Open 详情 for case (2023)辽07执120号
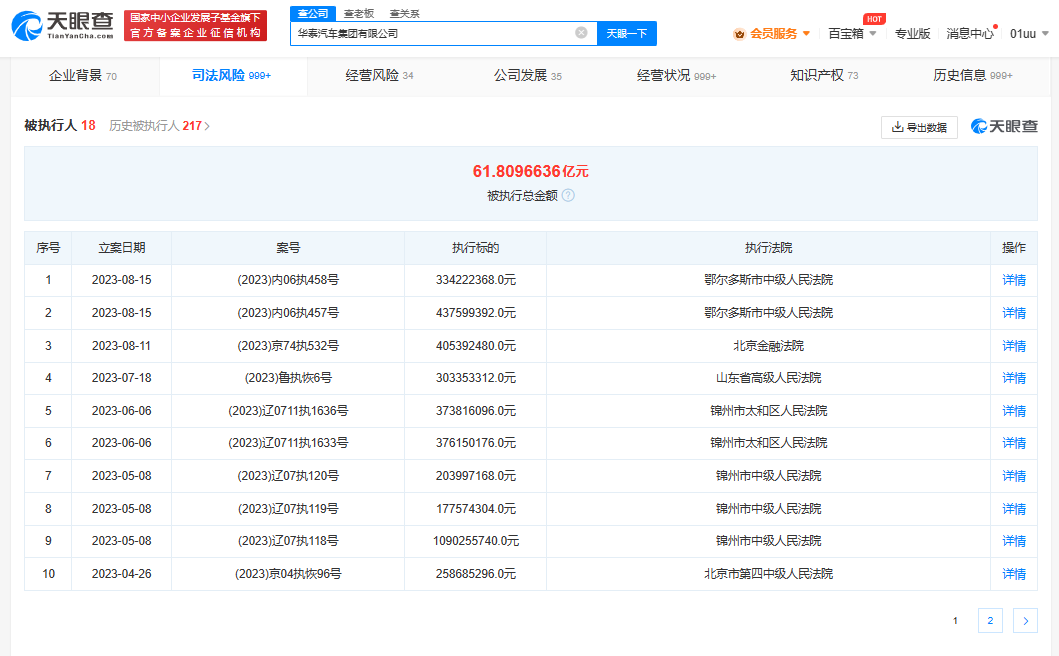Viewport: 1059px width, 656px height. coord(1014,476)
